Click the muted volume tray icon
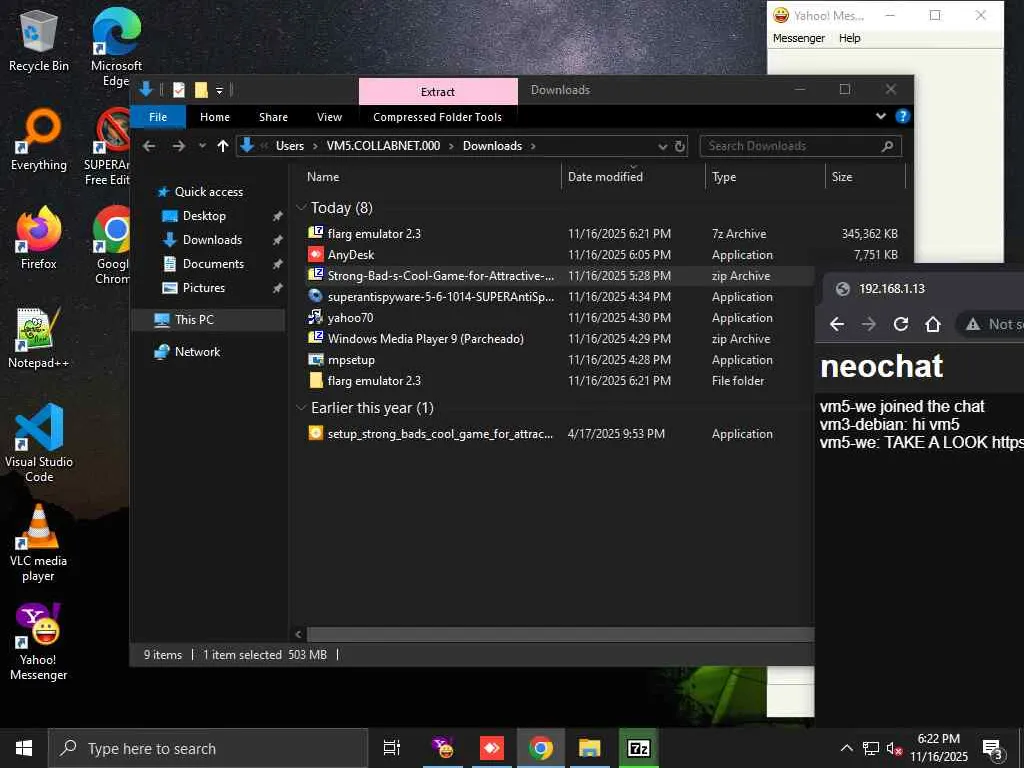 (893, 748)
